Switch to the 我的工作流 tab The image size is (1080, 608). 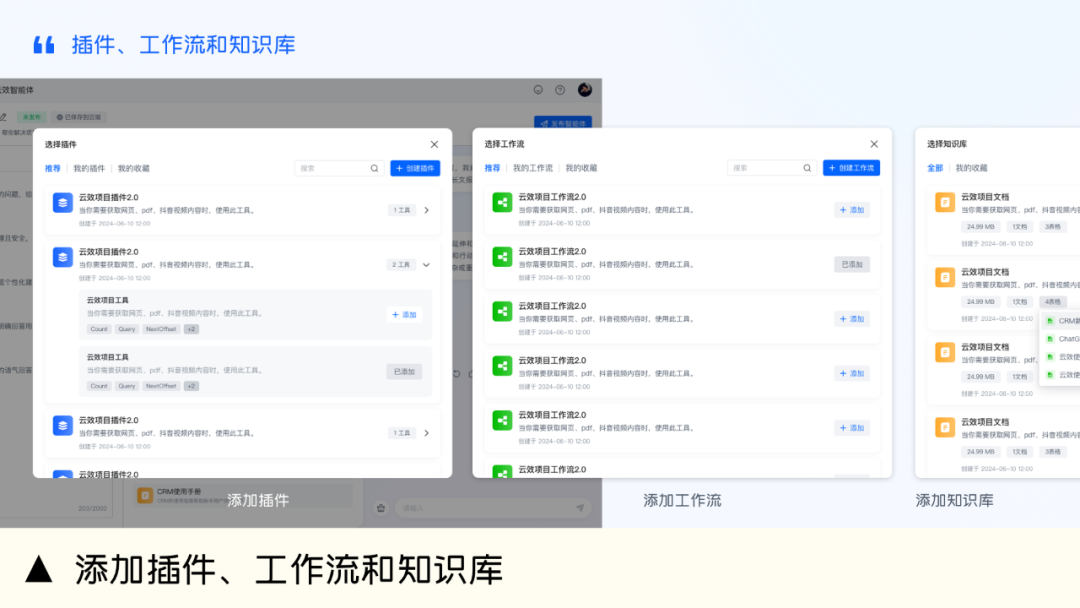click(533, 168)
